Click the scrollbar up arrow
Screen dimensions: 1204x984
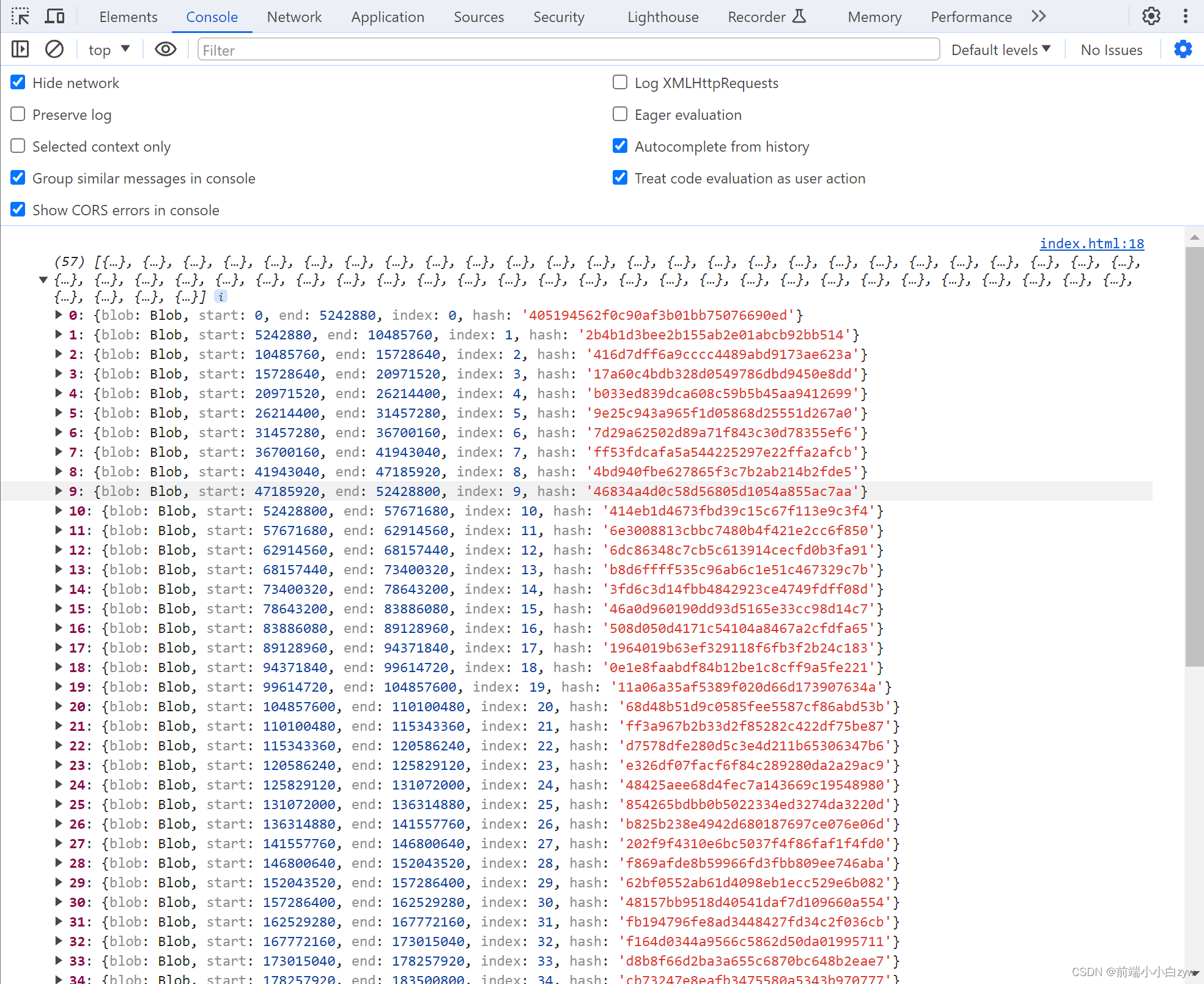click(x=1194, y=237)
